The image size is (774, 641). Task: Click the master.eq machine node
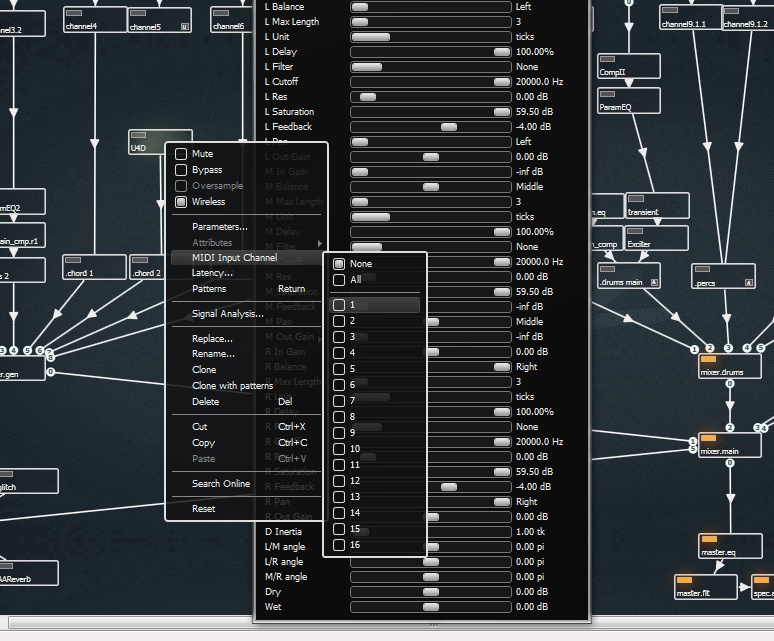730,547
